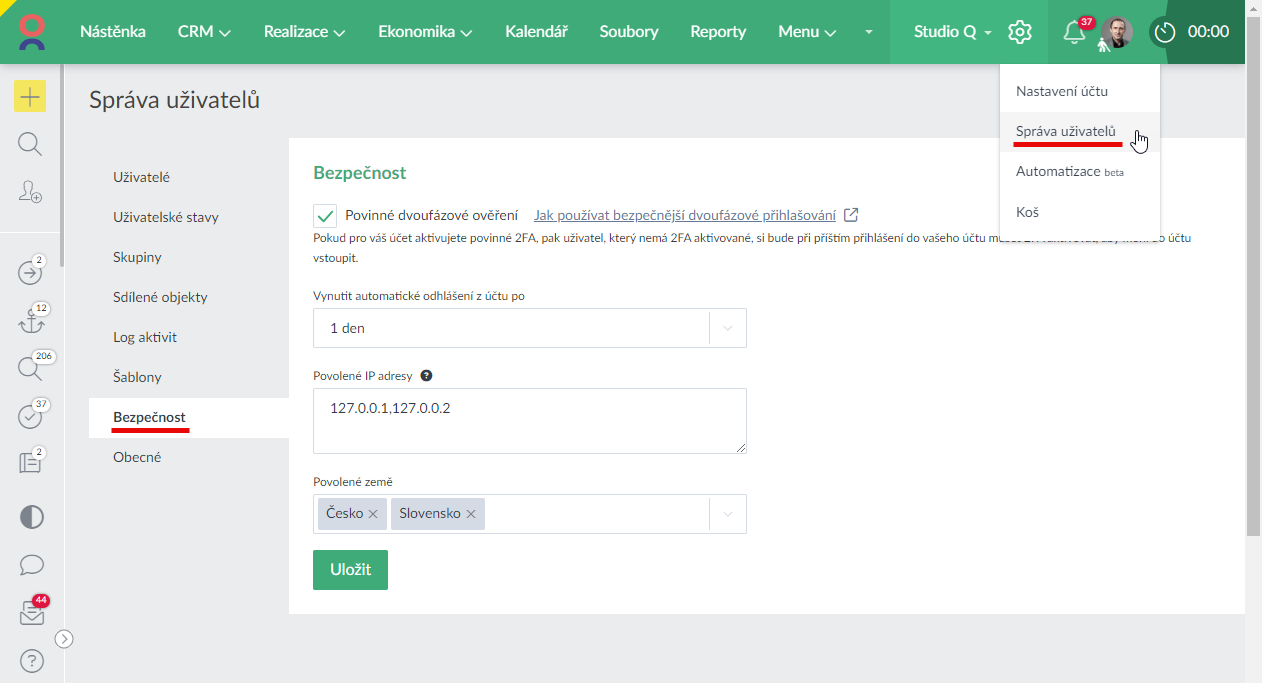Start the time tracker stopwatch icon
The width and height of the screenshot is (1262, 683).
pos(1164,32)
